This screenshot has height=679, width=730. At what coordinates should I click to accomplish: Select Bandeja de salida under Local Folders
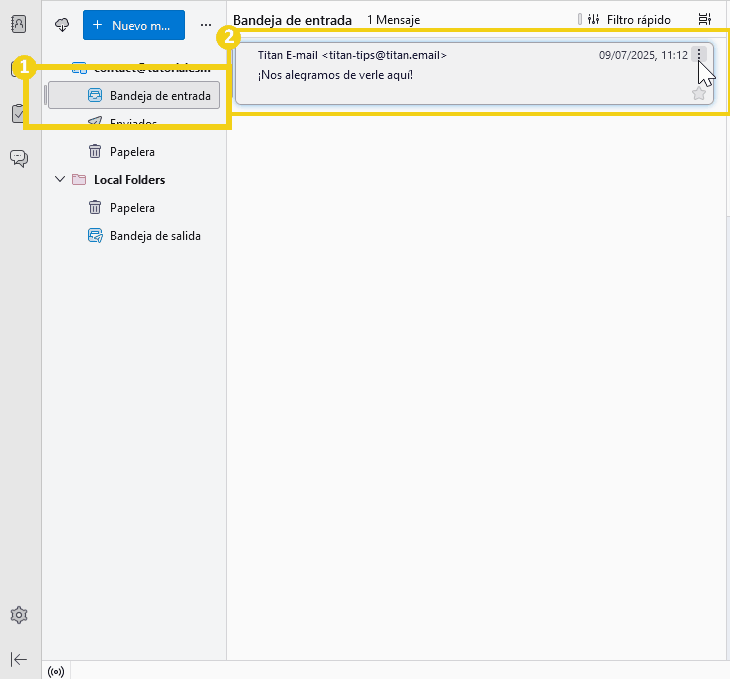(154, 236)
